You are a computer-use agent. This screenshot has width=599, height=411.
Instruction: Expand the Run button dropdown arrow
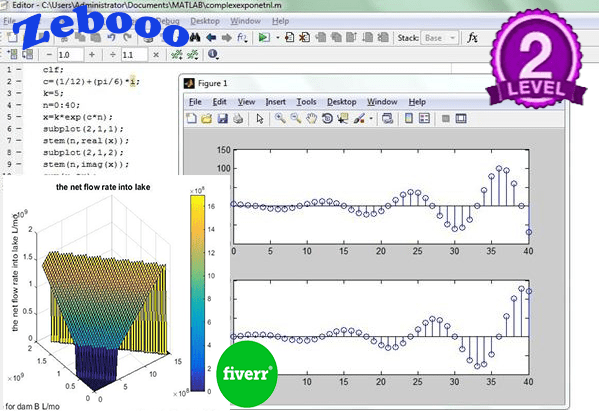coord(277,38)
